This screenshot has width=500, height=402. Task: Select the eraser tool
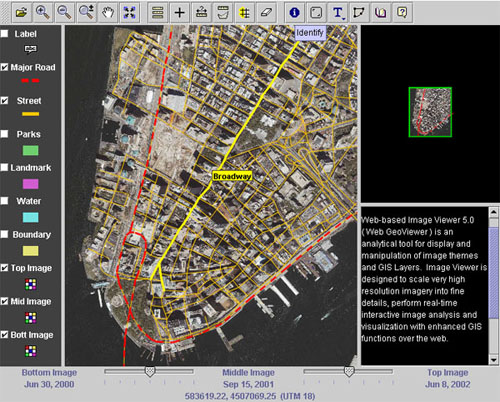click(x=266, y=13)
